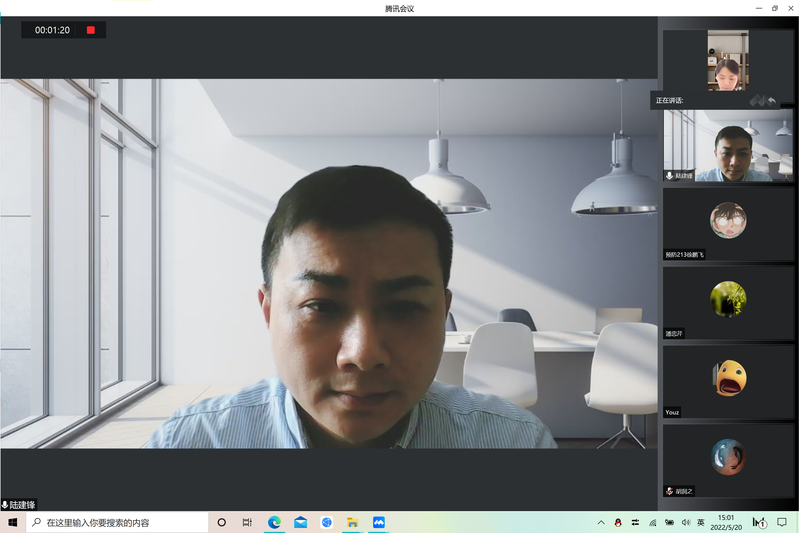The width and height of the screenshot is (799, 533).
Task: Toggle the microphone icon on 陆建锋's sidebar tile
Action: 669,175
